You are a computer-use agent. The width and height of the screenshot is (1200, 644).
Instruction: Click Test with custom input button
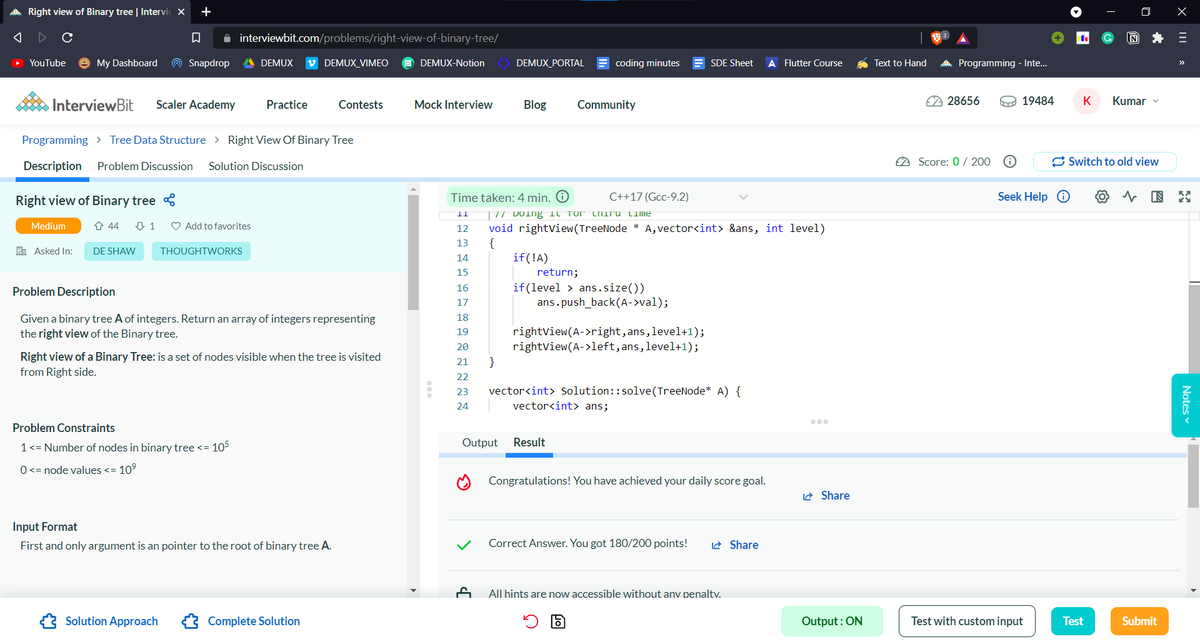tap(967, 621)
